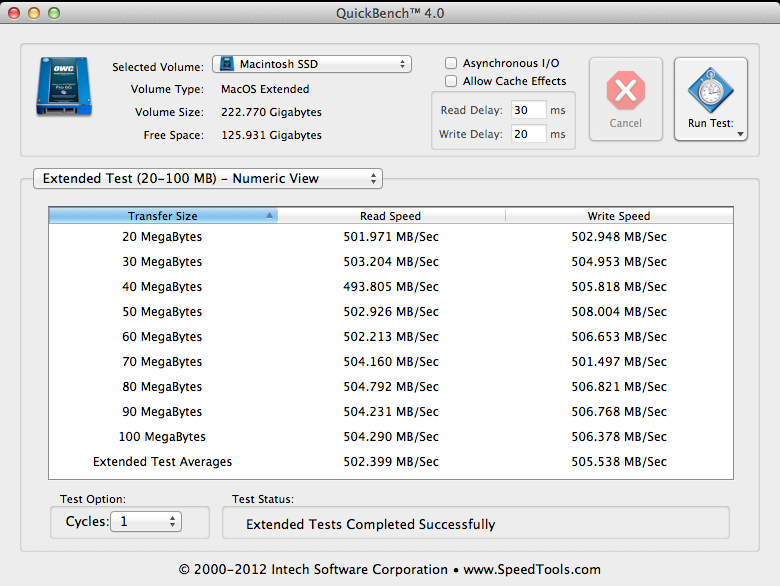Click write speed 502.948 MB/Sec
Screen dimensions: 780x586
click(x=619, y=237)
